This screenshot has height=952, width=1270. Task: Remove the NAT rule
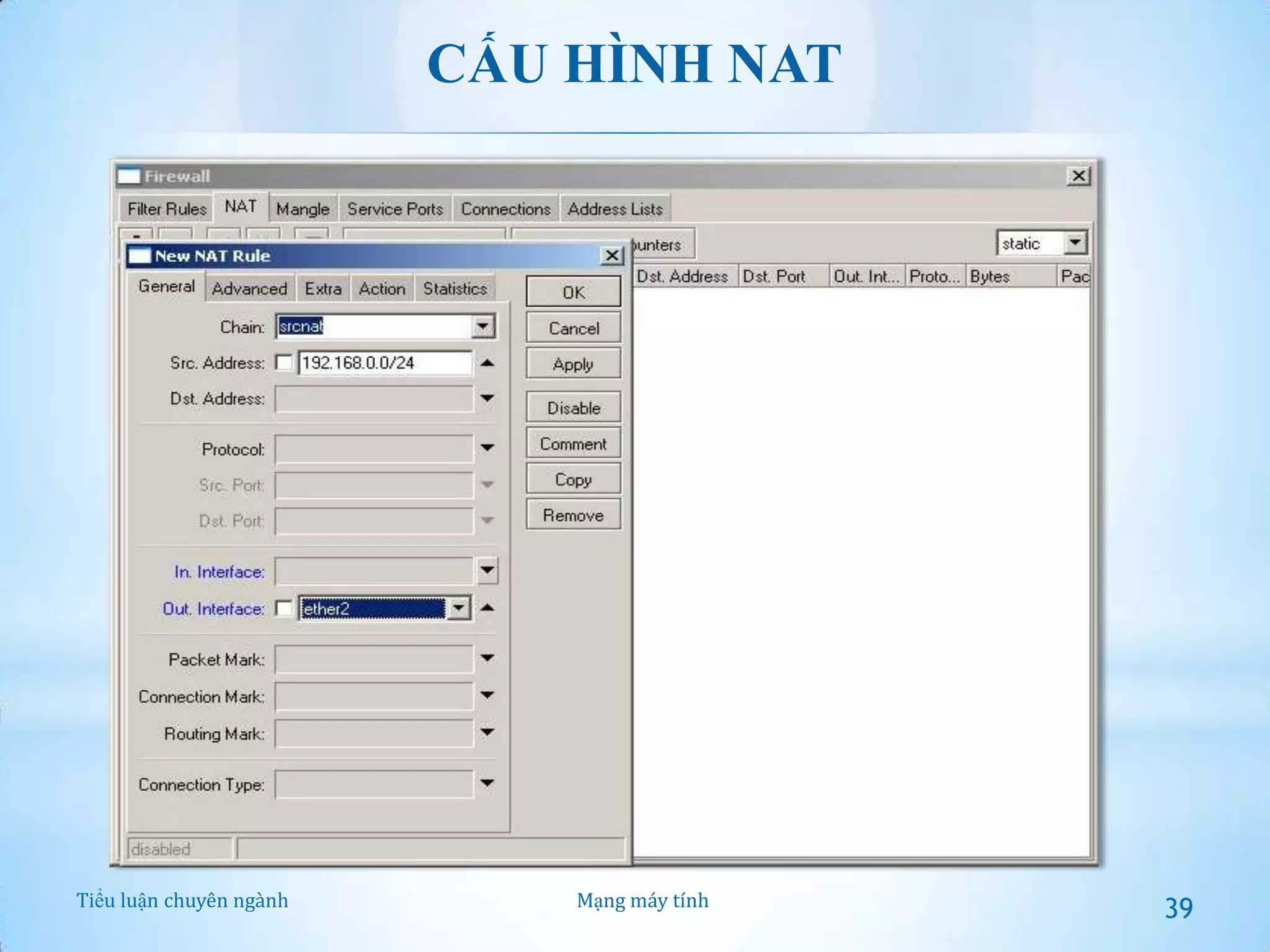pyautogui.click(x=574, y=515)
